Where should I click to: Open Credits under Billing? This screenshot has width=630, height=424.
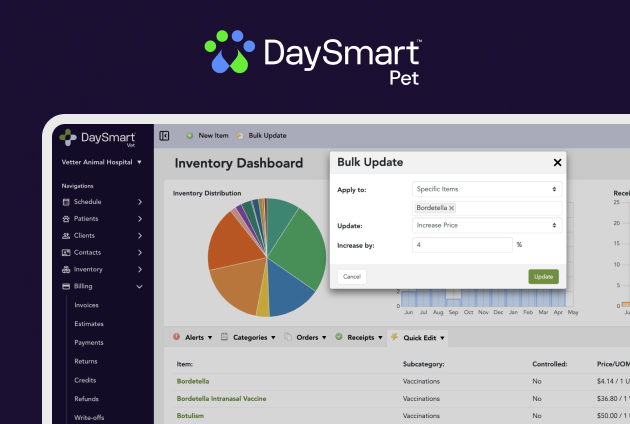point(85,380)
